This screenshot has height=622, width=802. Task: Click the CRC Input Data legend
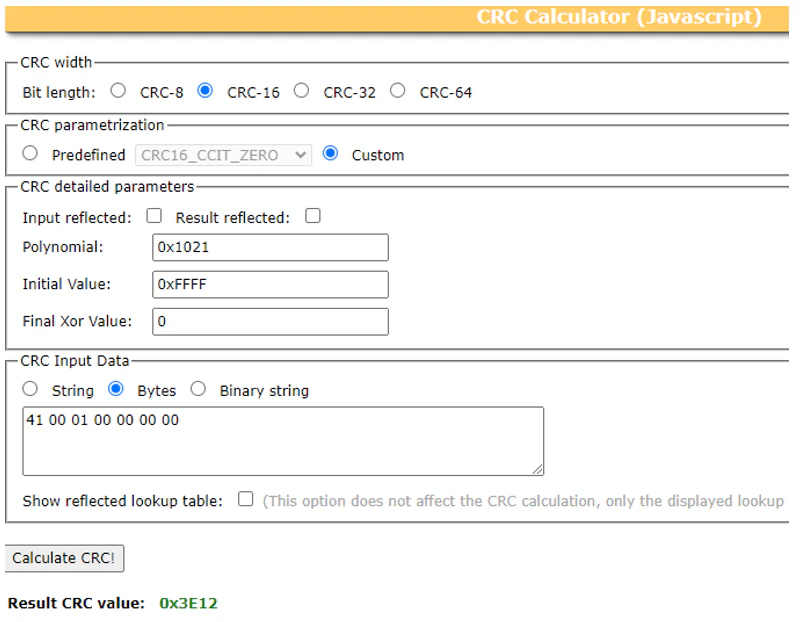coord(75,361)
